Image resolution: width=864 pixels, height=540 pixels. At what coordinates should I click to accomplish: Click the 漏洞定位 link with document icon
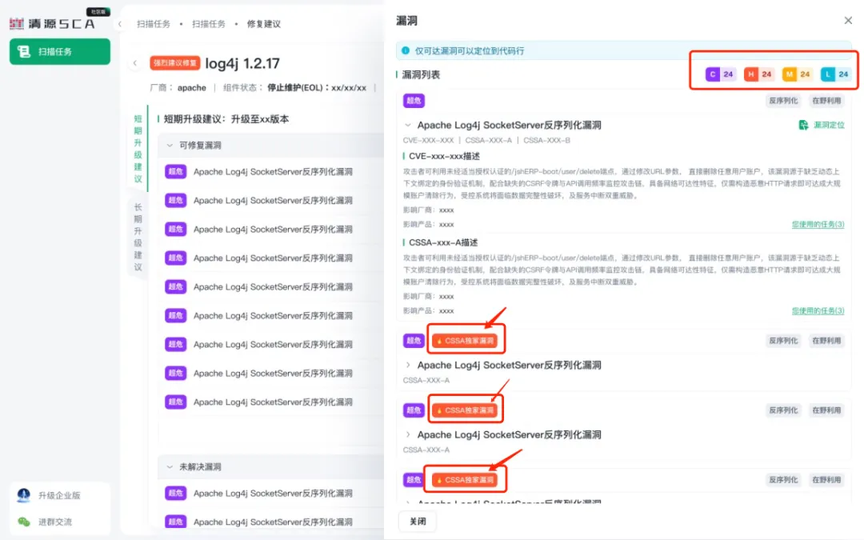(822, 125)
